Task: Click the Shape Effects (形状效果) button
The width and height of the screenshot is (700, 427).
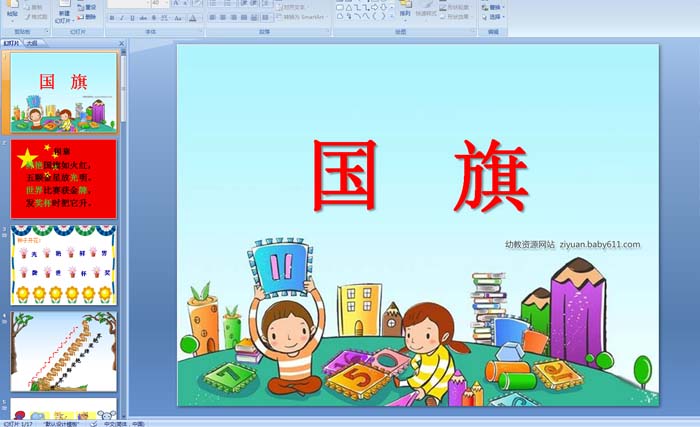Action: [x=454, y=17]
